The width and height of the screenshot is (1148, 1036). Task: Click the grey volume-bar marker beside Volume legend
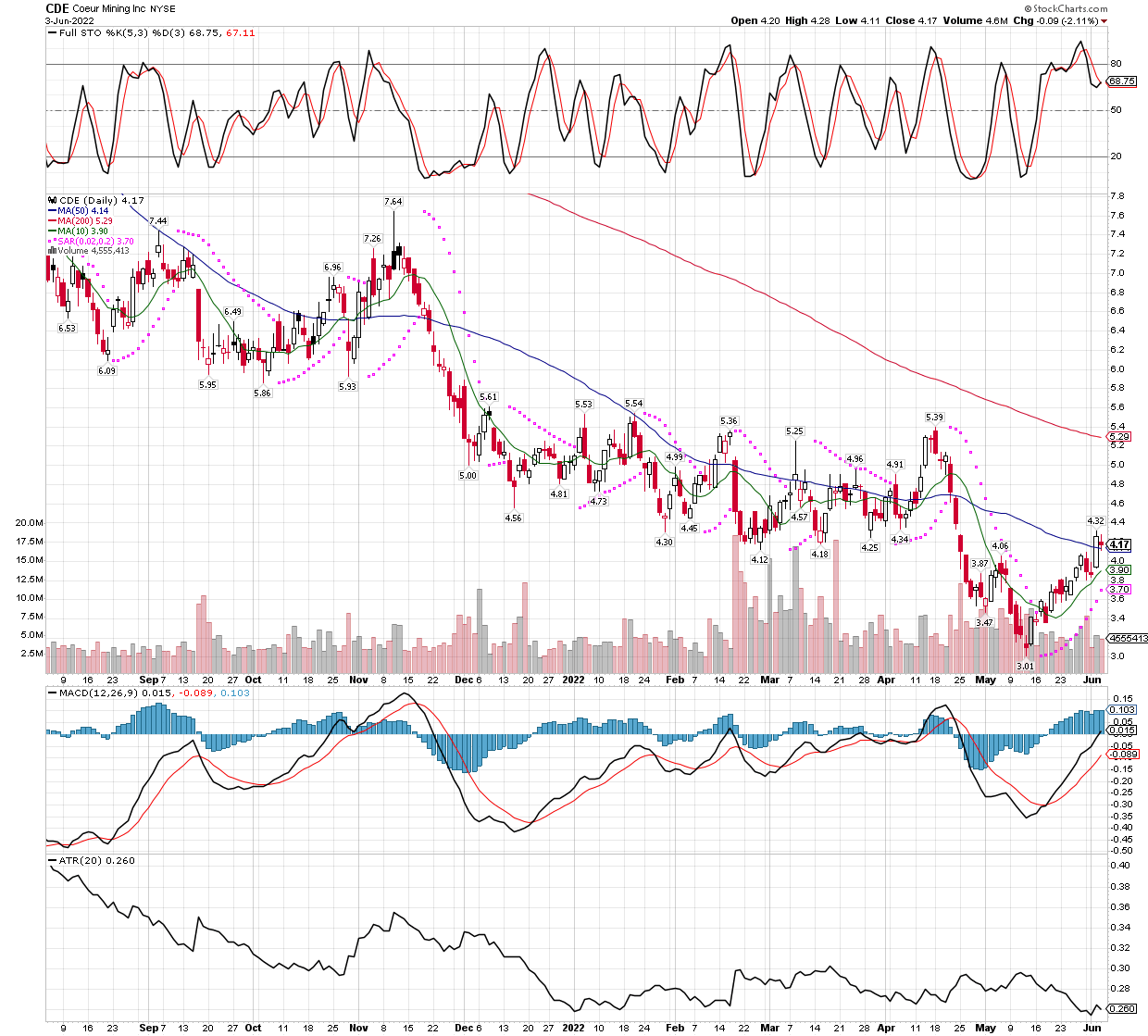click(52, 251)
